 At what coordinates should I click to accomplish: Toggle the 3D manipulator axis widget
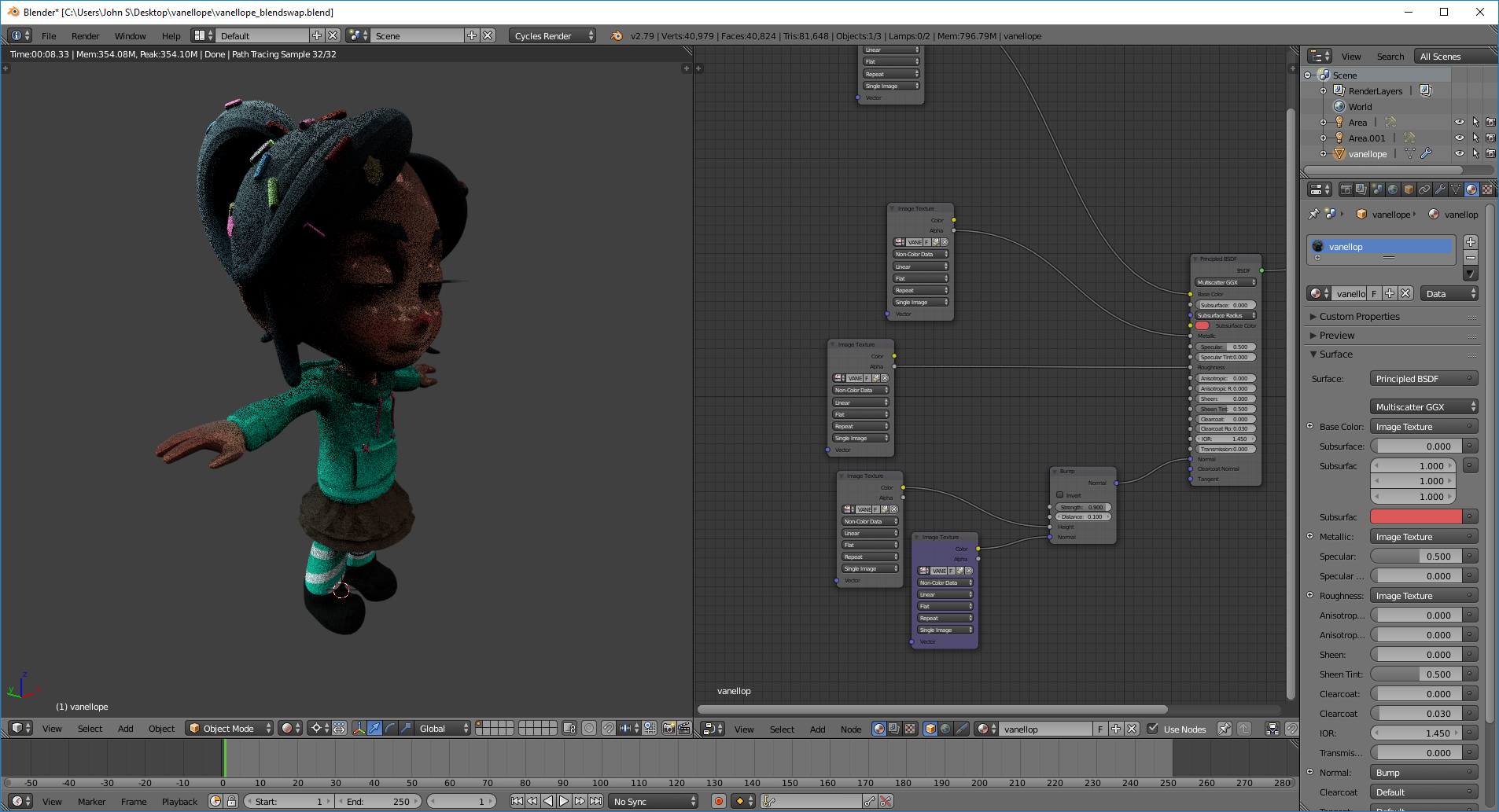(x=359, y=729)
